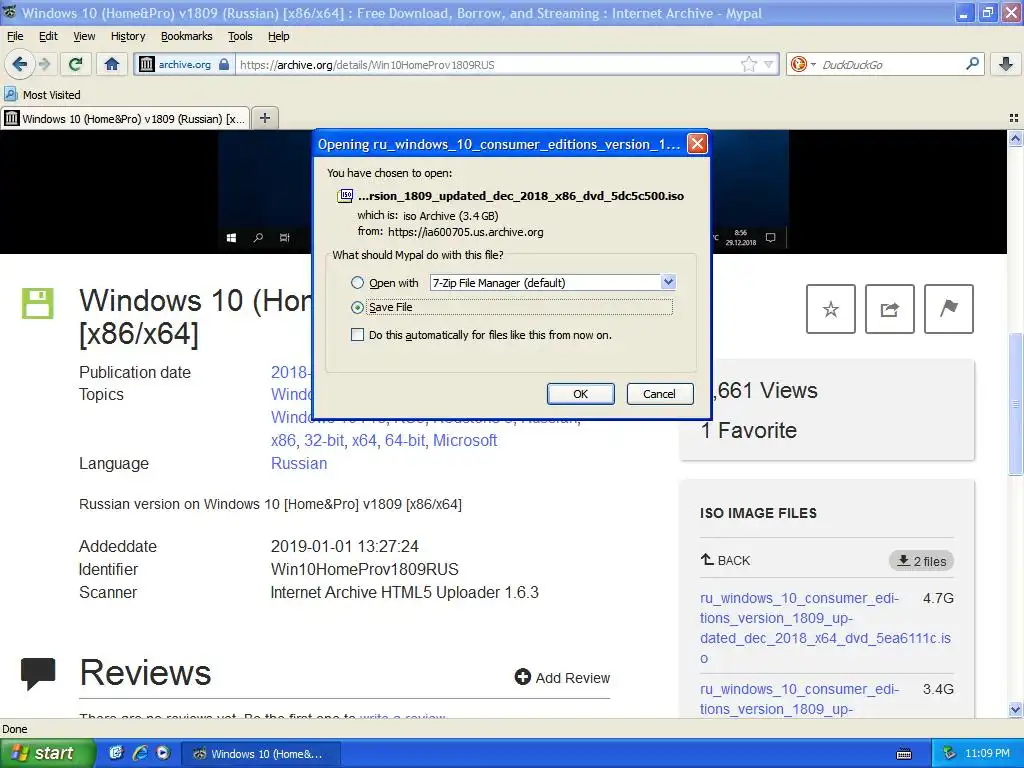Click the DuckDuckGo search field

click(889, 64)
